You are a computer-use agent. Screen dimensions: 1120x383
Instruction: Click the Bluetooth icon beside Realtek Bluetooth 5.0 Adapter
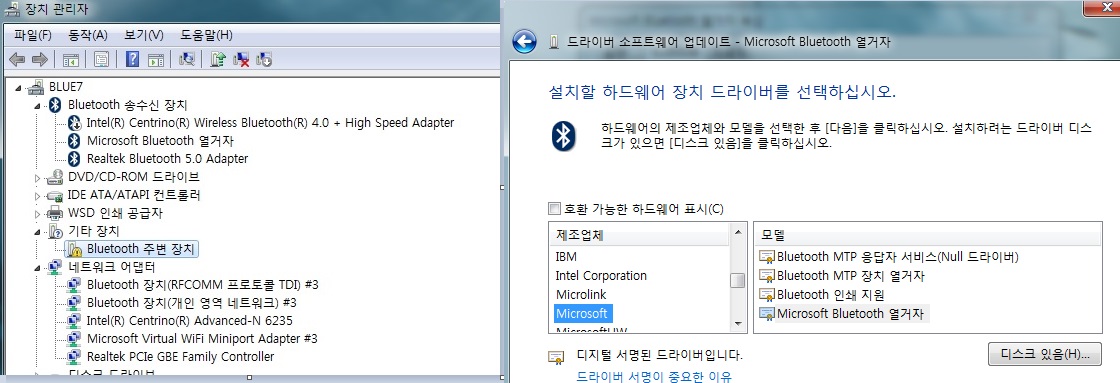tap(74, 159)
